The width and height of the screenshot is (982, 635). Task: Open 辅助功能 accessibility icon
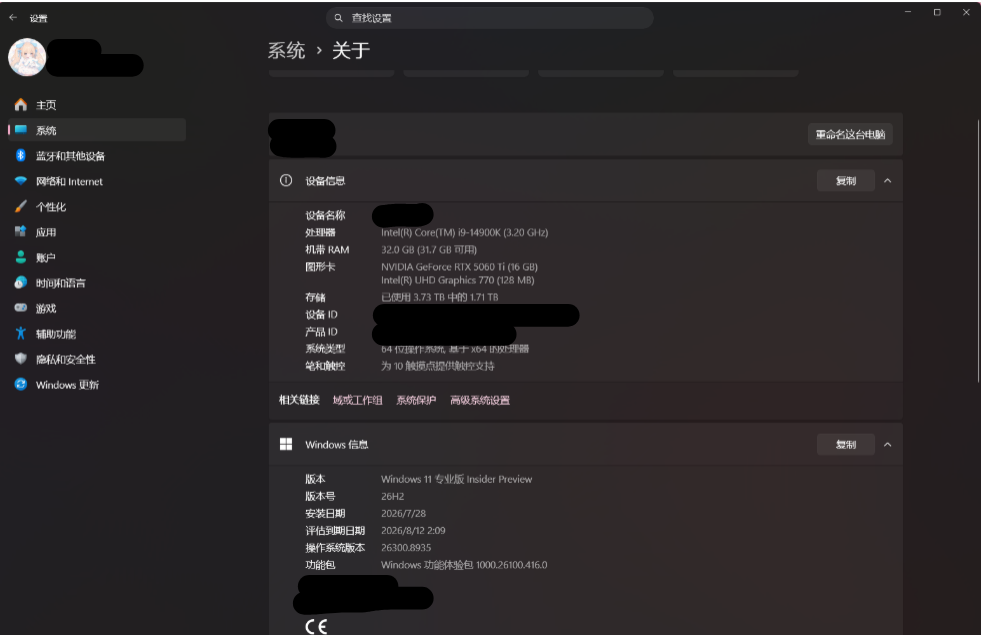21,333
